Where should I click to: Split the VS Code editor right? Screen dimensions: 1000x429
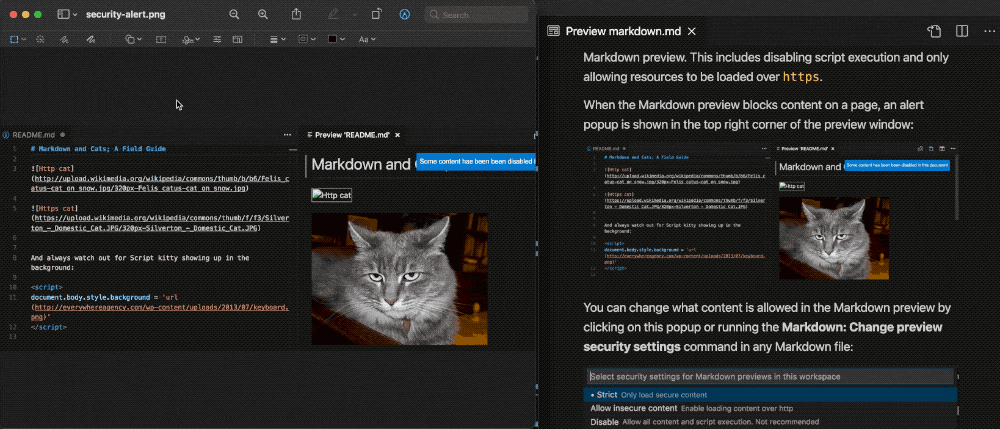(962, 31)
